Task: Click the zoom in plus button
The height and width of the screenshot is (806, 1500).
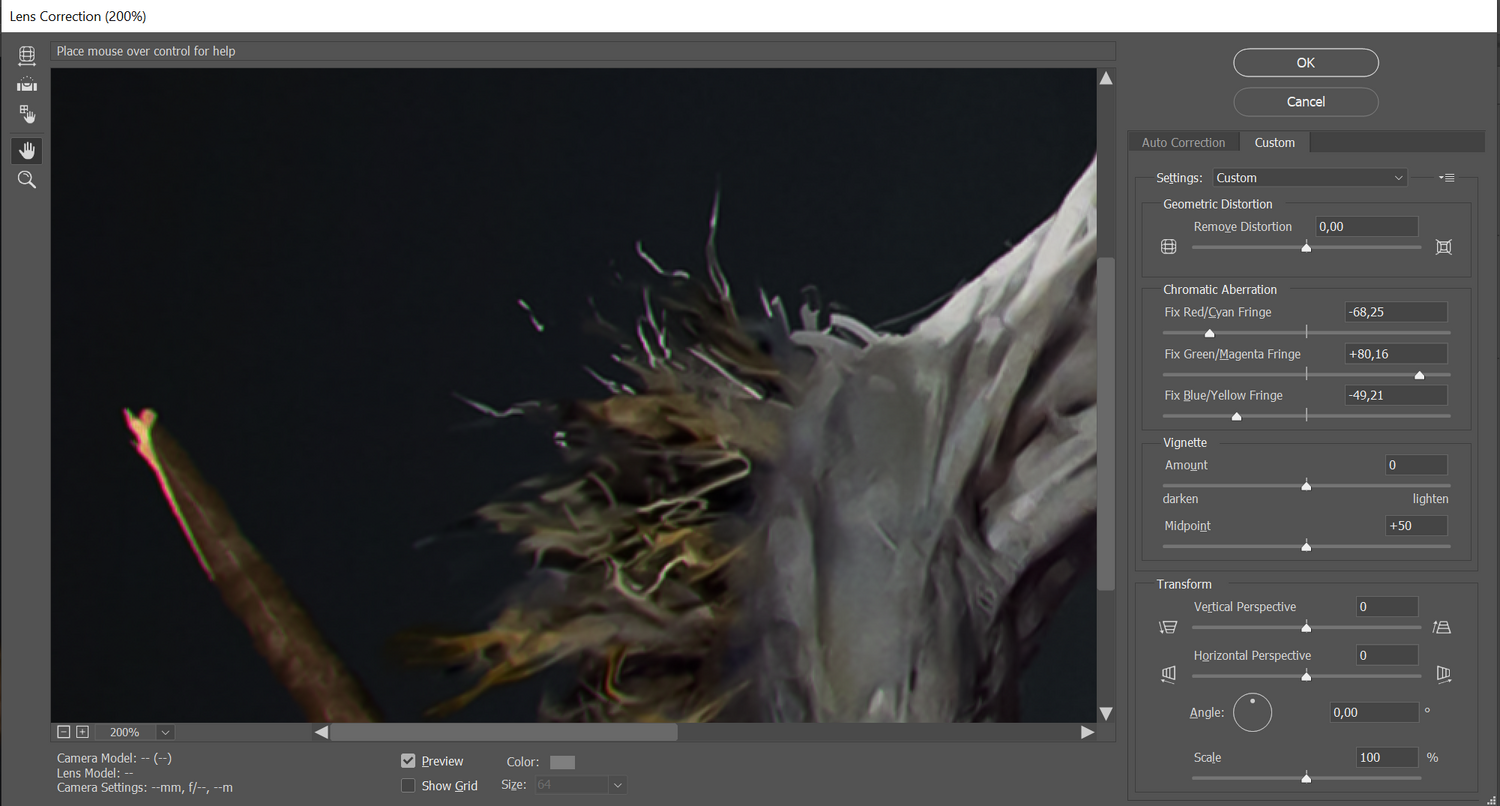Action: 82,732
